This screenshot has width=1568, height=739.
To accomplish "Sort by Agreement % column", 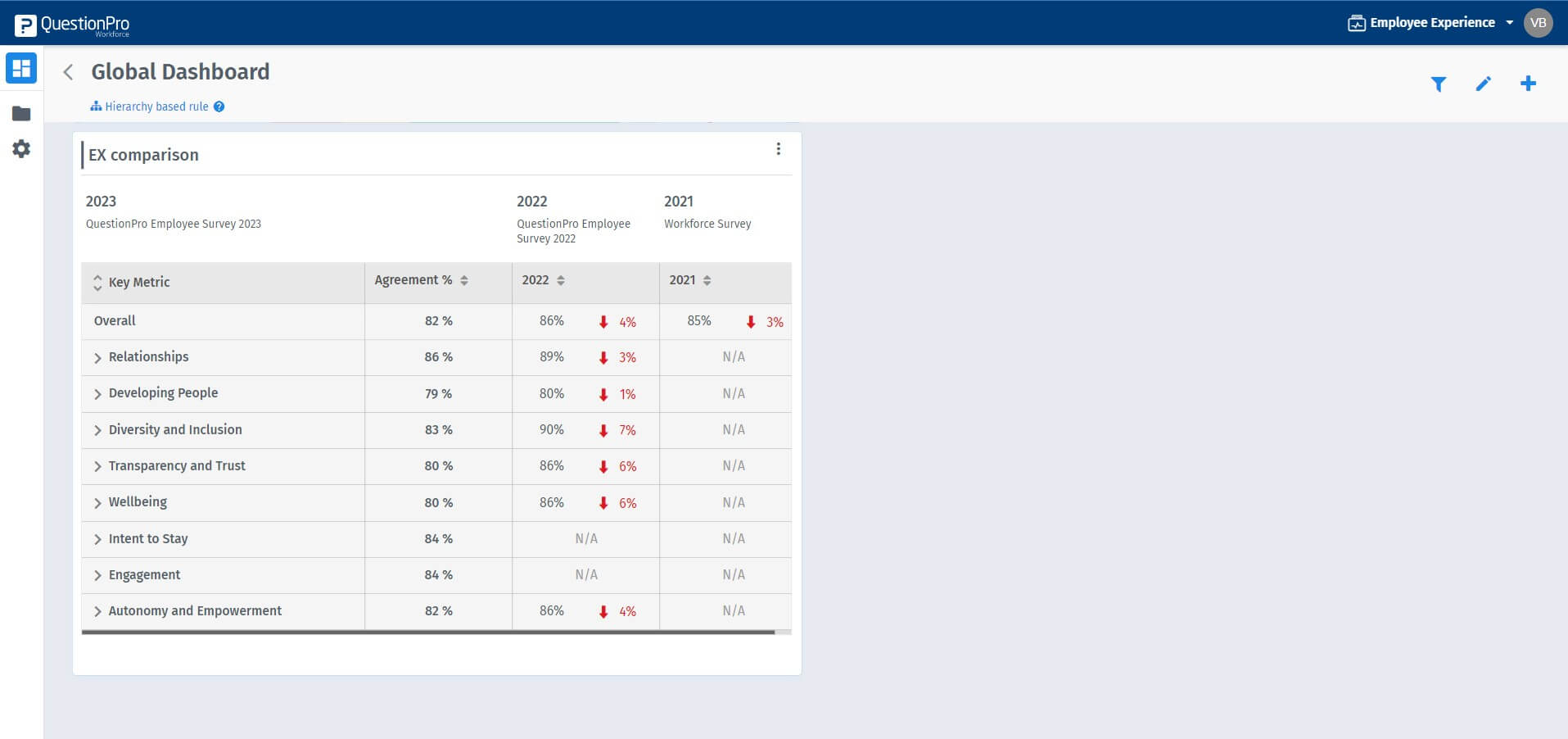I will click(x=463, y=279).
